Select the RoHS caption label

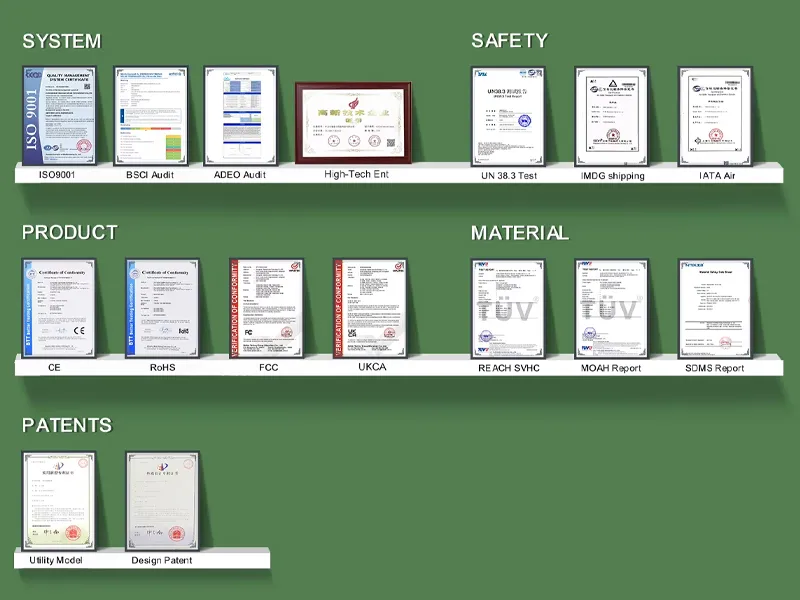point(162,368)
